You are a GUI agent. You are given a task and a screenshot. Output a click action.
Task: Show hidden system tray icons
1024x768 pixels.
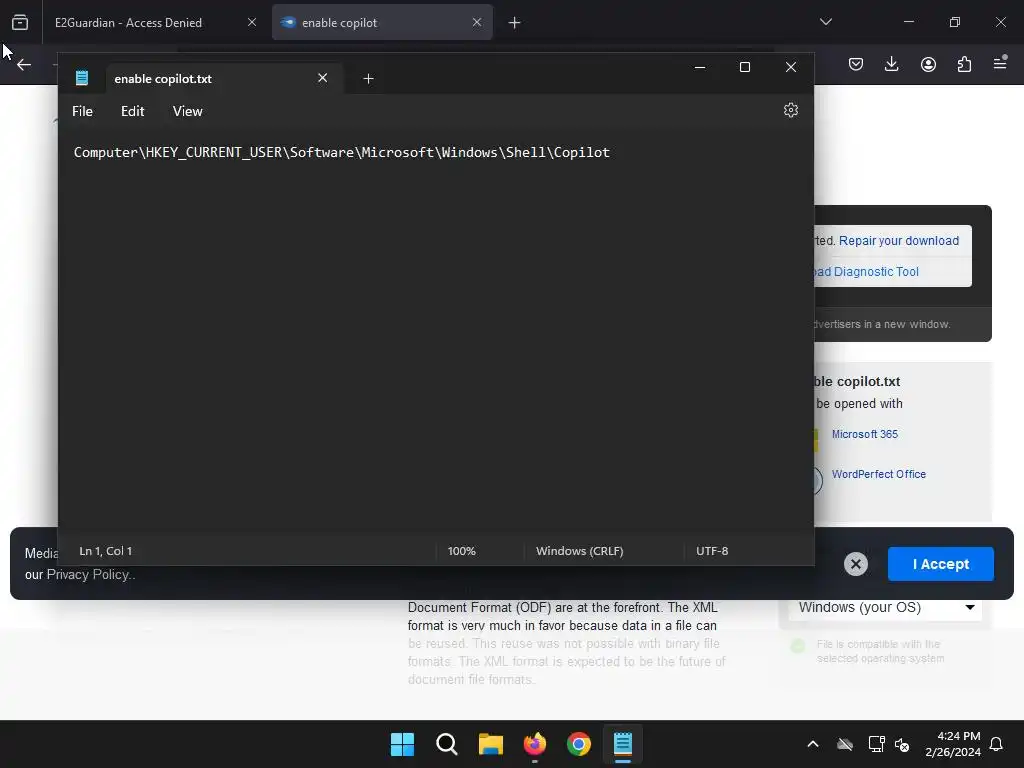pyautogui.click(x=812, y=744)
